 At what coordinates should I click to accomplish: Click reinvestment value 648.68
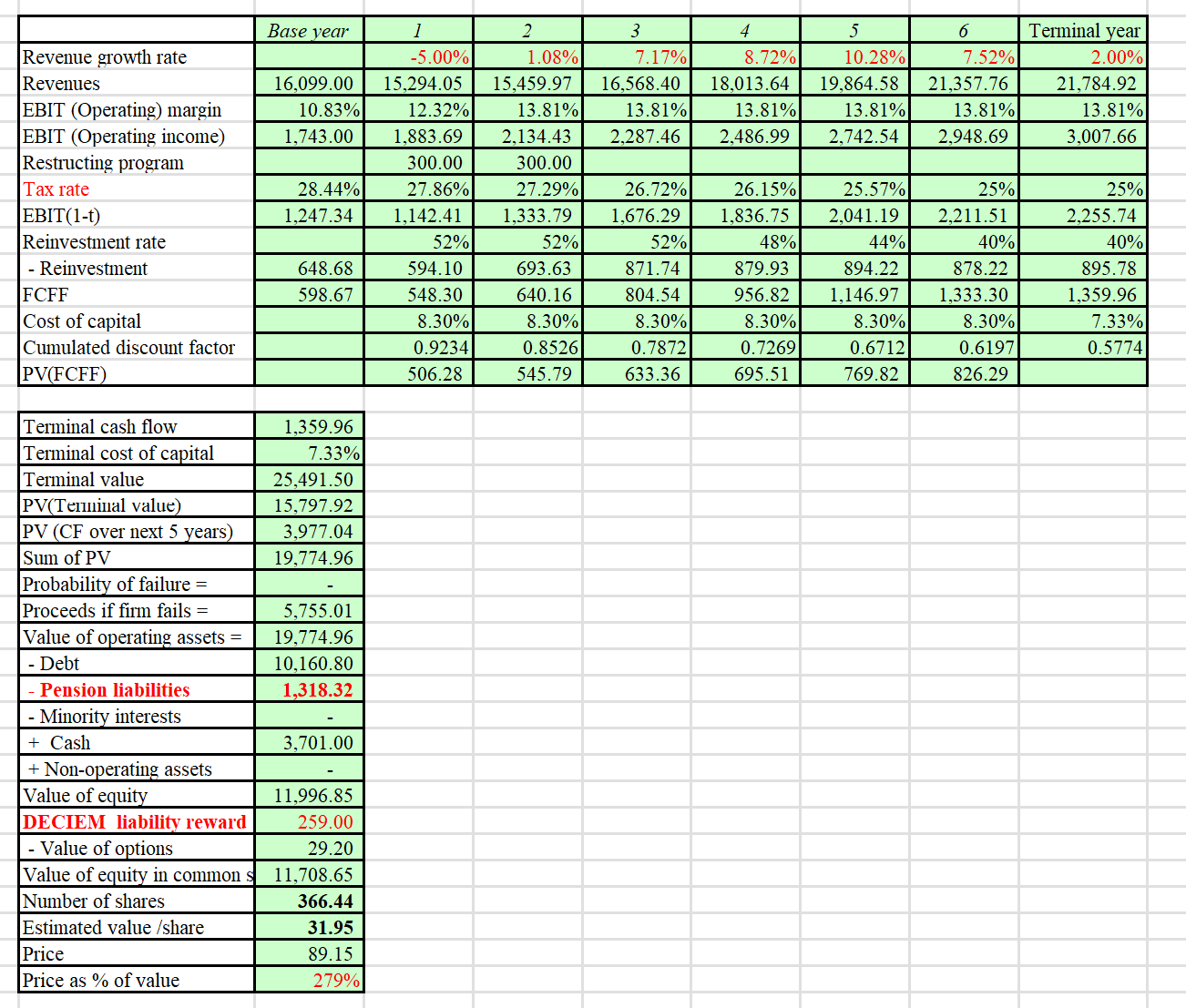309,269
